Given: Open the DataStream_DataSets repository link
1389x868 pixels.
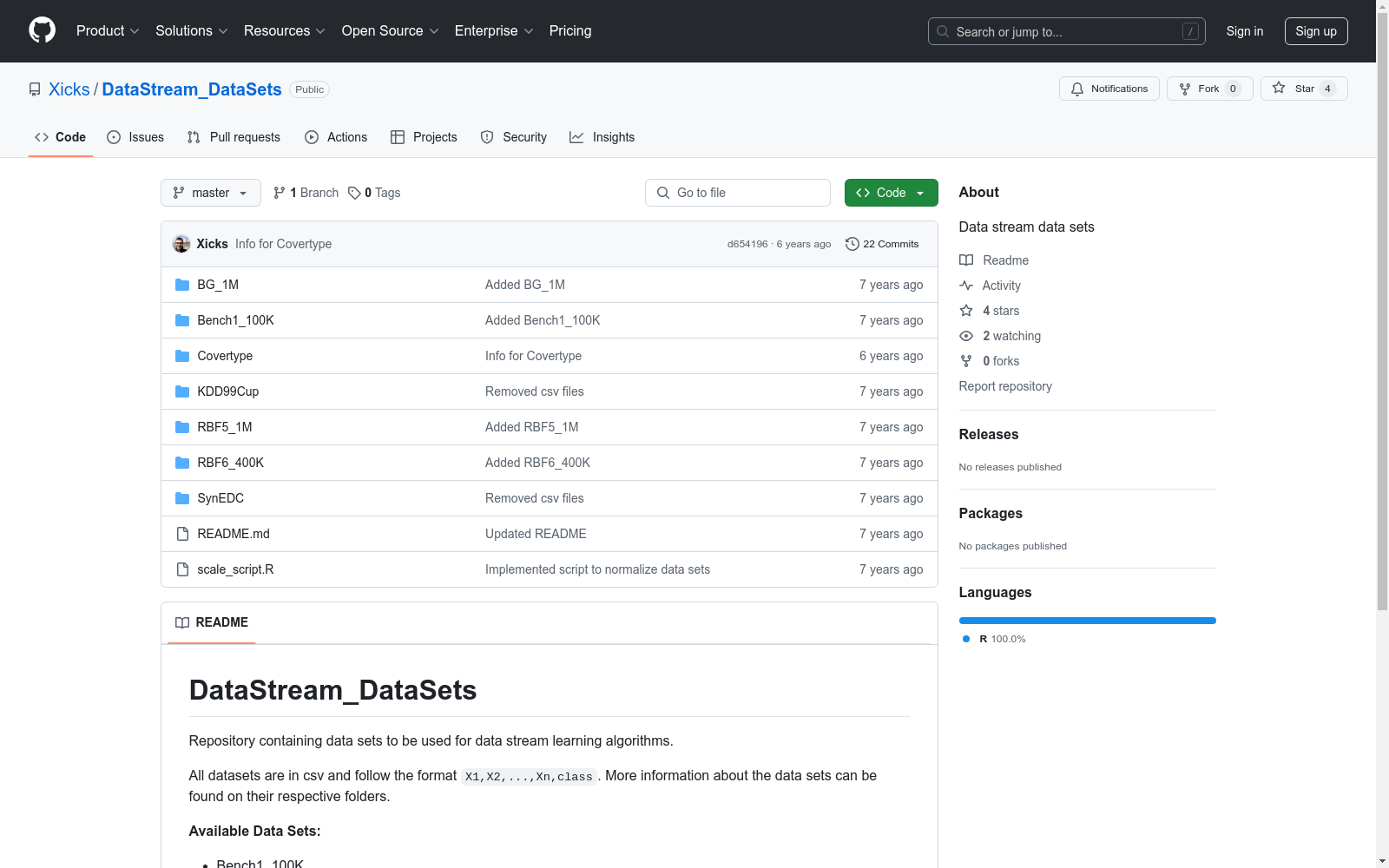Looking at the screenshot, I should point(192,89).
